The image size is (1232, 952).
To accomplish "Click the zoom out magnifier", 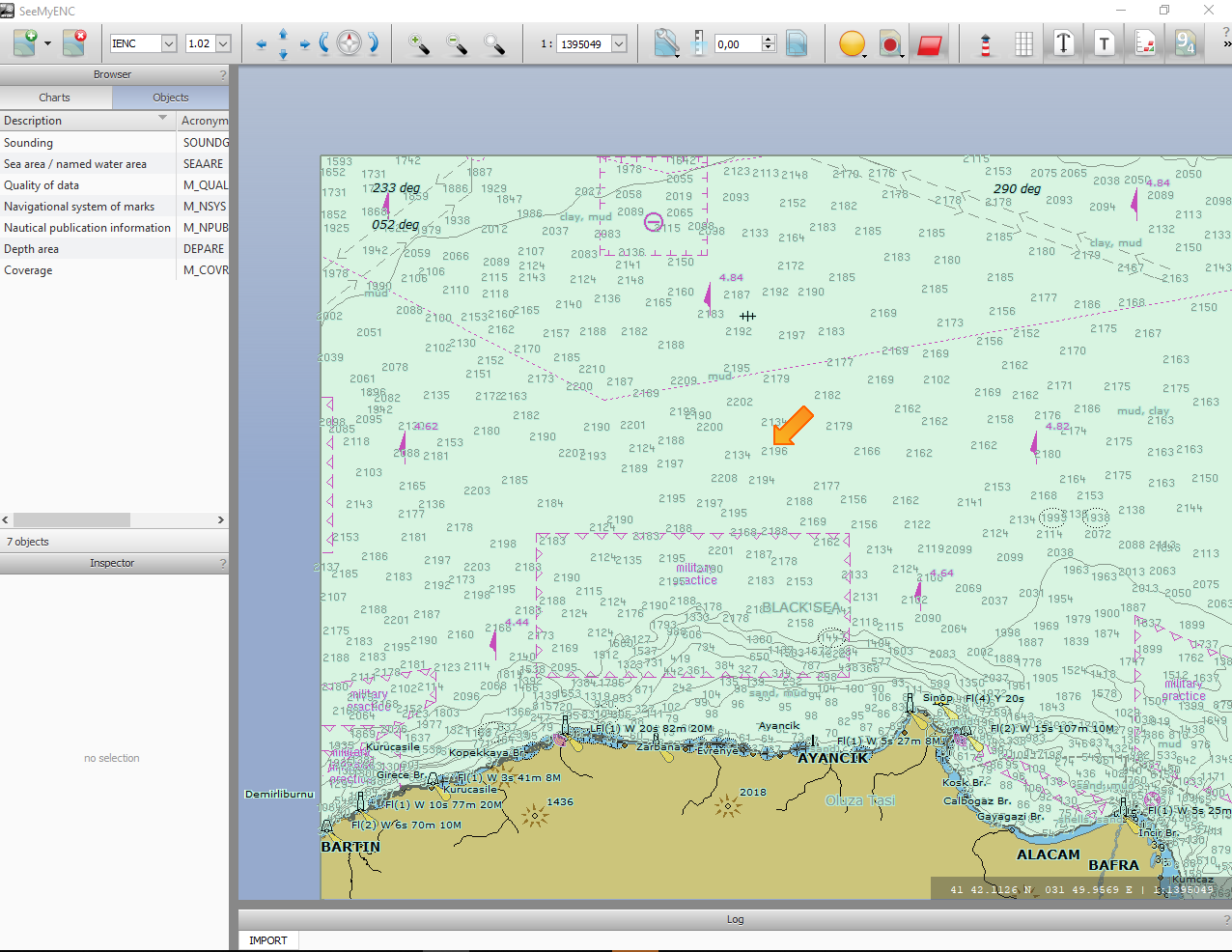I will pos(457,43).
